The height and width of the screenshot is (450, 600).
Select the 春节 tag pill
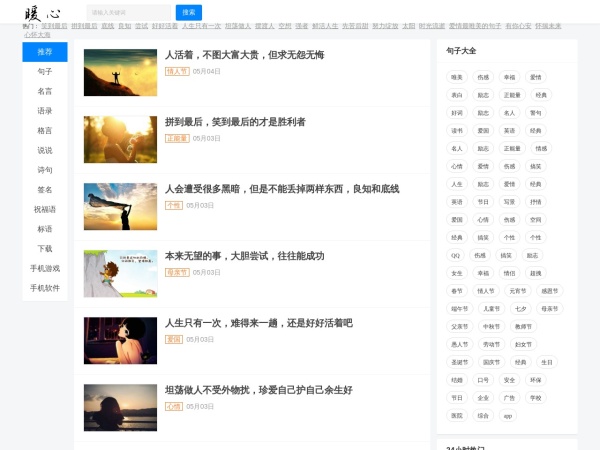(x=457, y=291)
